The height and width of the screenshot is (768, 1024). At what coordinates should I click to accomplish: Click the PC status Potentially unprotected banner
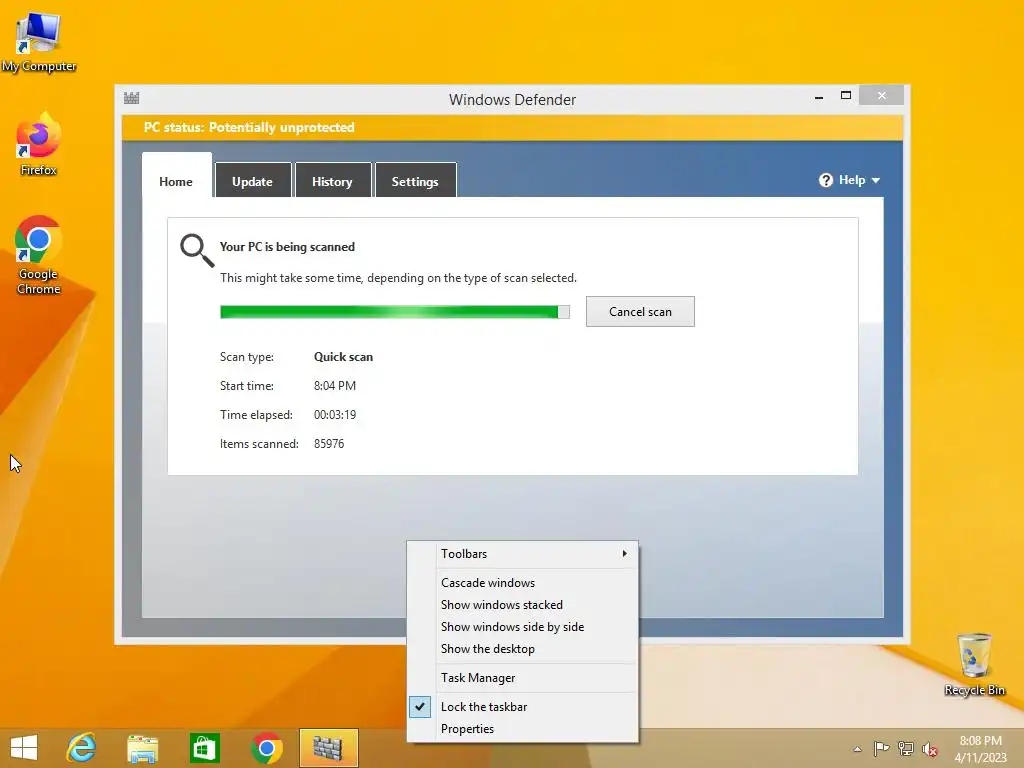512,127
